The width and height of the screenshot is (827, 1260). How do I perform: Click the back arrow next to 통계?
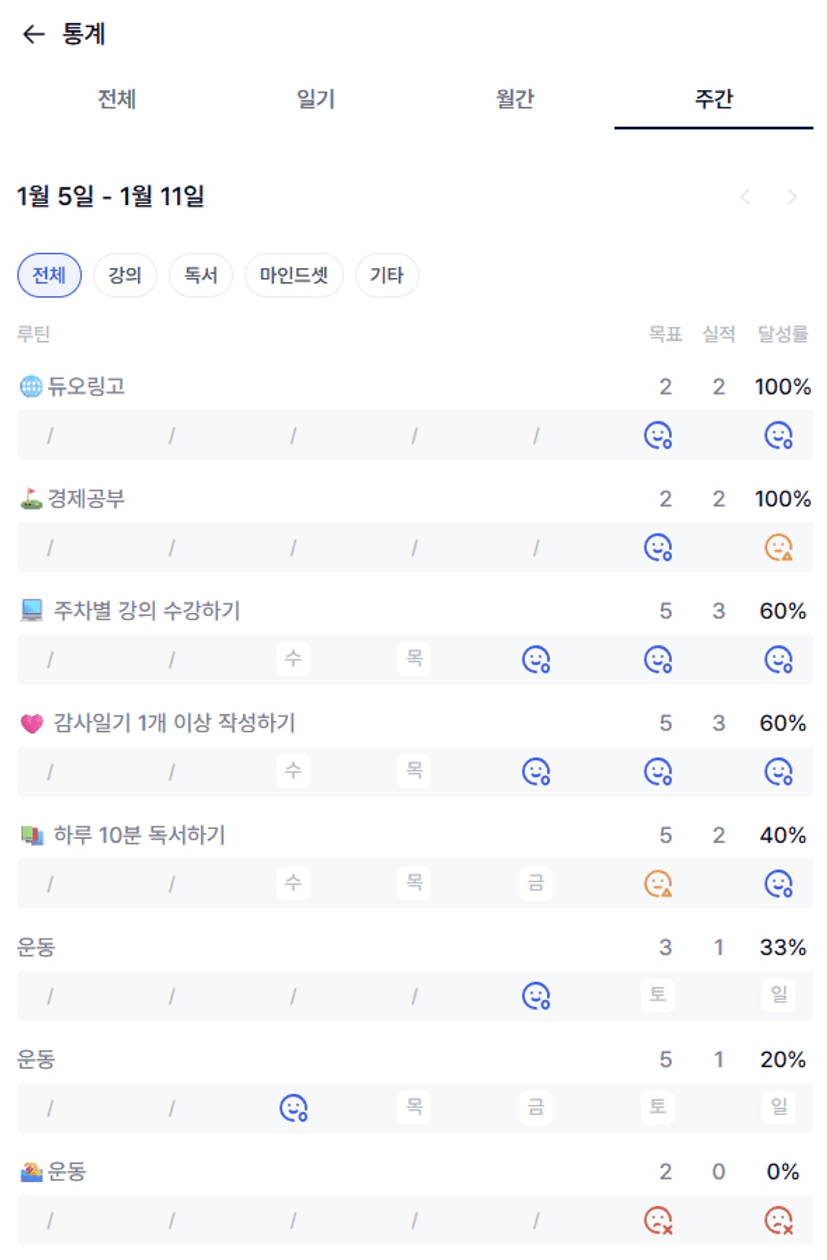point(34,35)
